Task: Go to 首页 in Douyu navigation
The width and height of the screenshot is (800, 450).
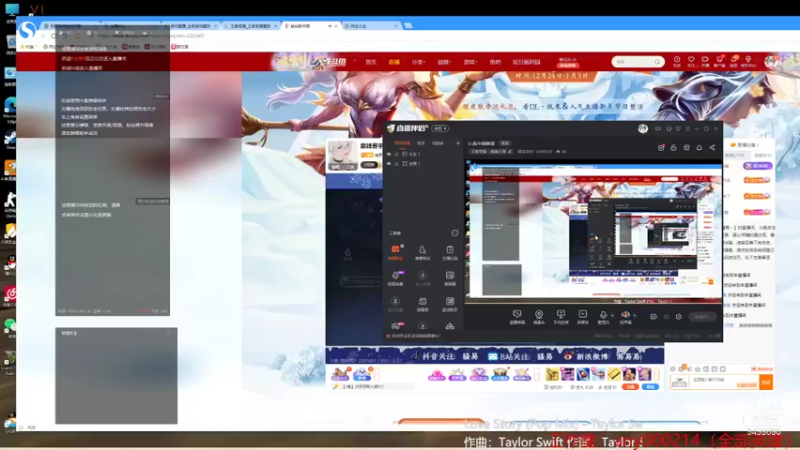Action: [371, 62]
